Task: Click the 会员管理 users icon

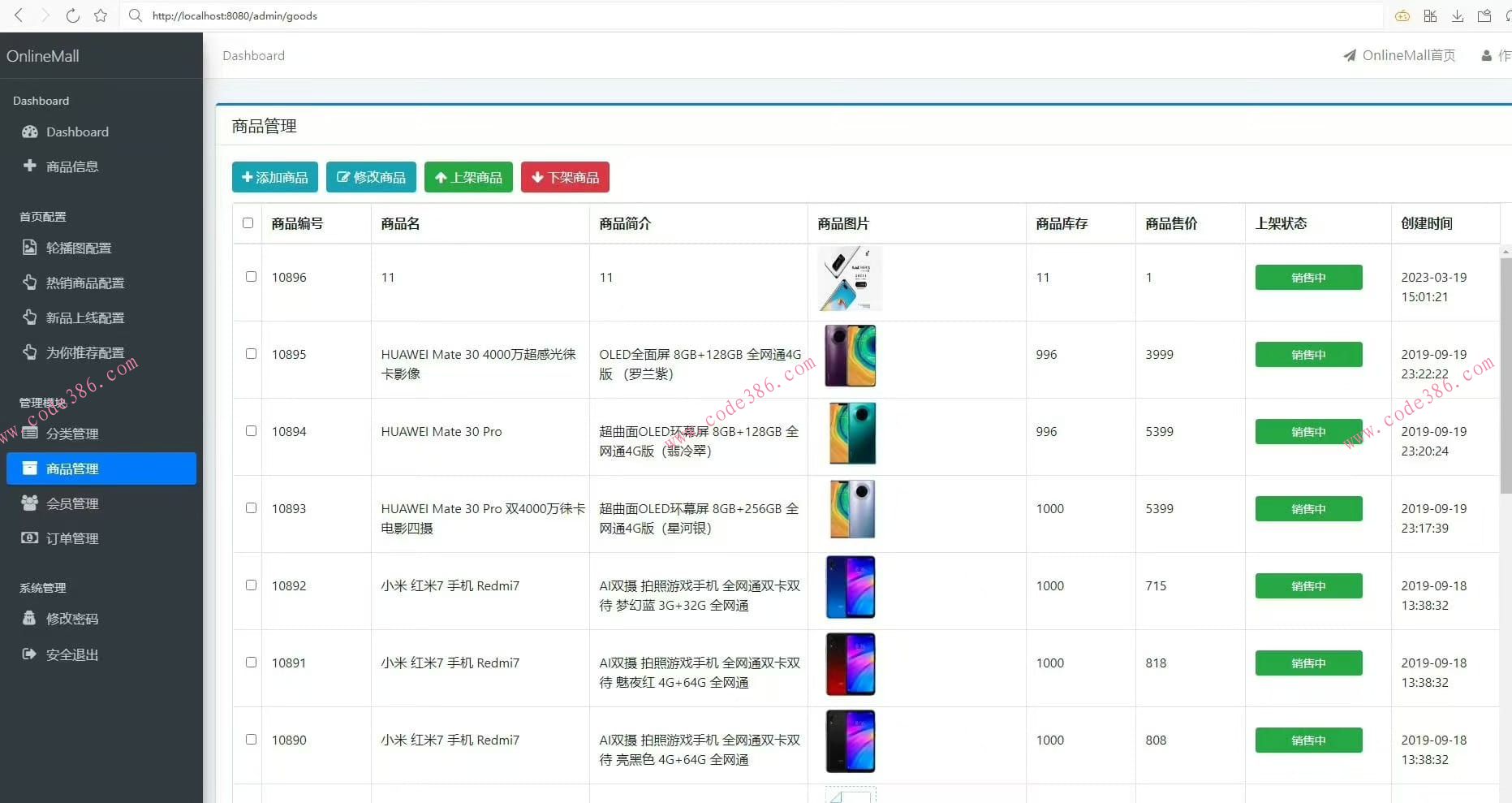Action: (29, 503)
